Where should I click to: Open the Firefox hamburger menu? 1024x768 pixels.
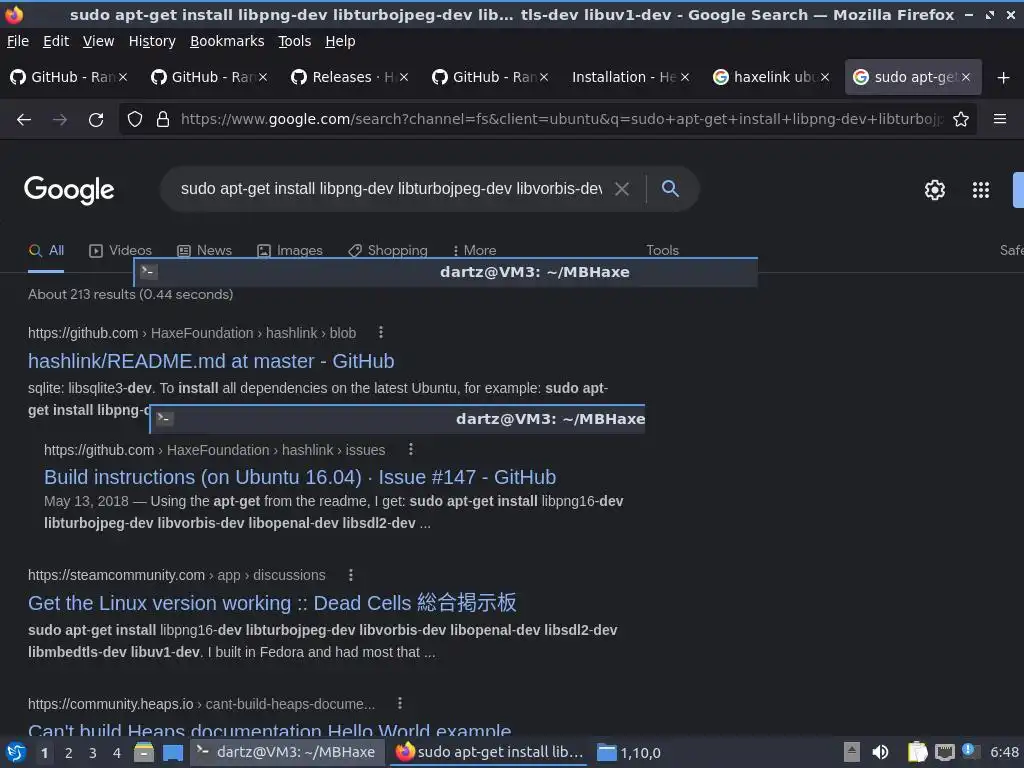(x=1000, y=119)
